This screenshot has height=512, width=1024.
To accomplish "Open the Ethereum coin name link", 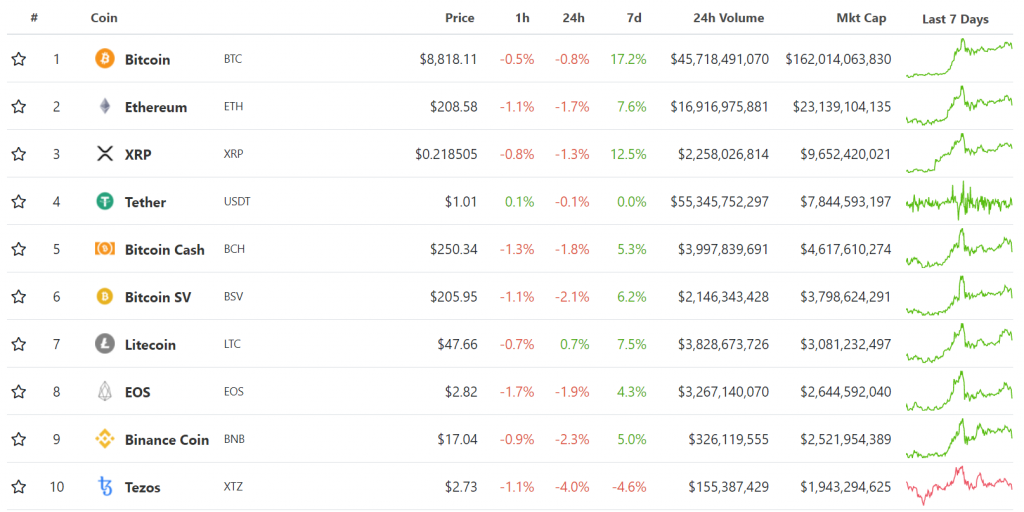I will (x=155, y=107).
